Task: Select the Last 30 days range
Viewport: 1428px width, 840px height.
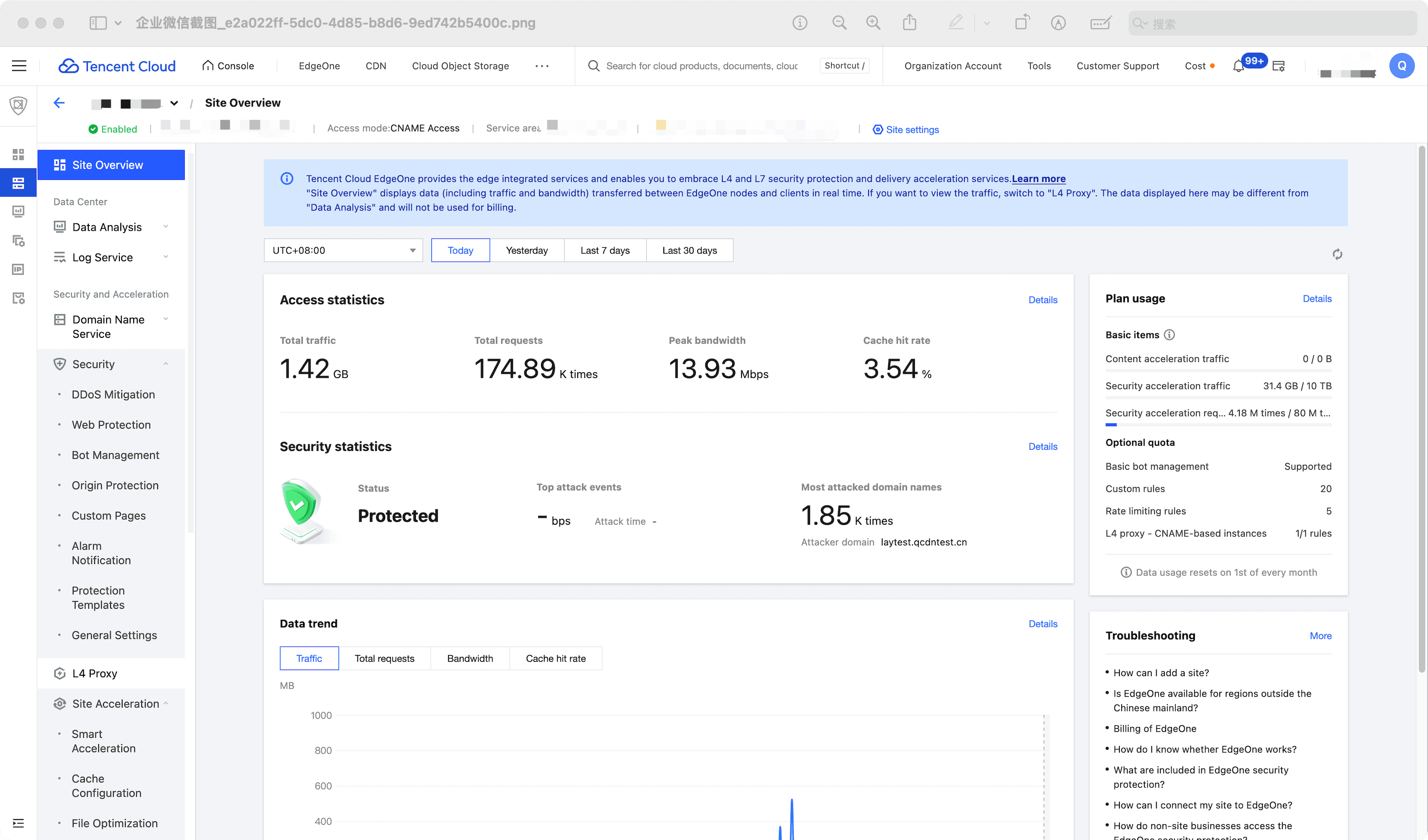Action: pyautogui.click(x=689, y=250)
